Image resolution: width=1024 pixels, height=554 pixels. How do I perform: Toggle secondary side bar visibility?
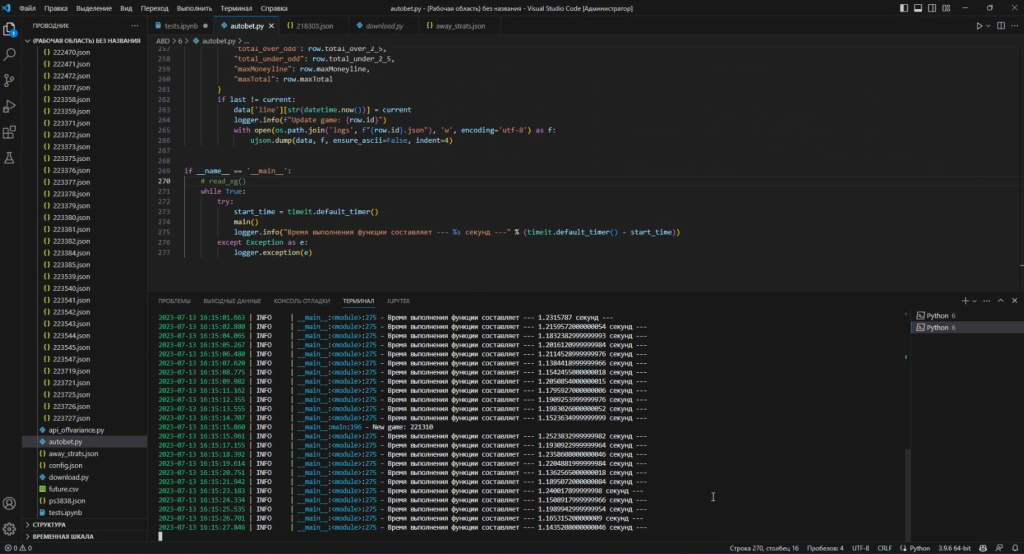932,8
